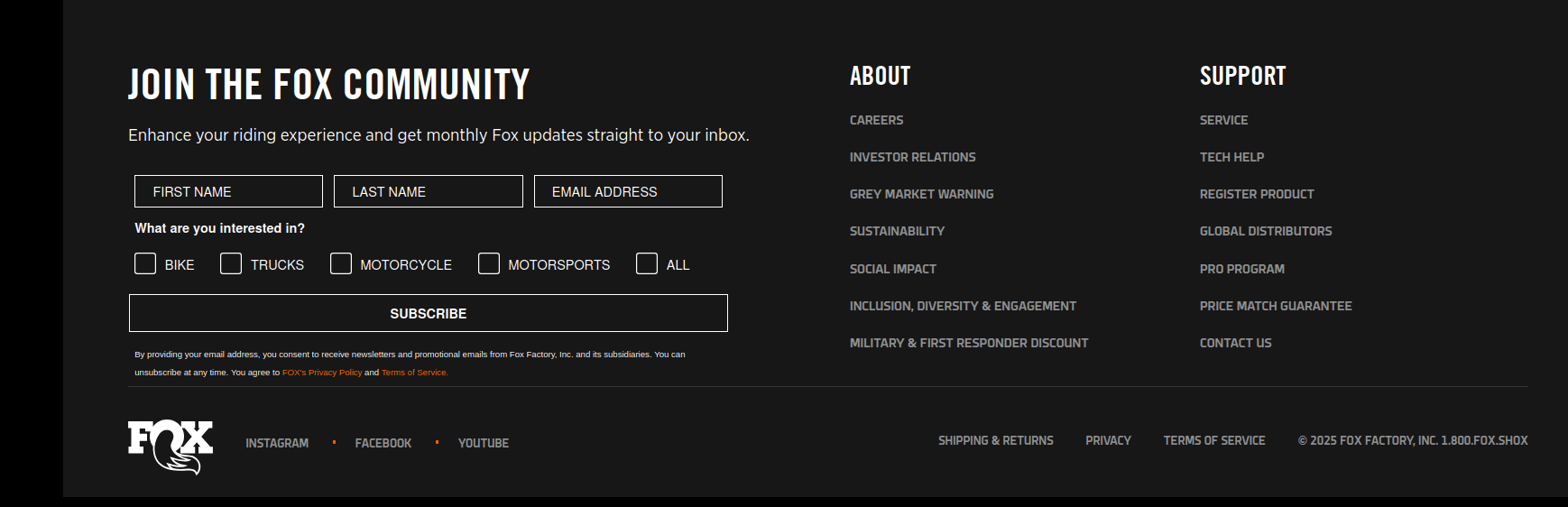The width and height of the screenshot is (1568, 507).
Task: Check the Bike interest checkbox
Action: tap(145, 263)
